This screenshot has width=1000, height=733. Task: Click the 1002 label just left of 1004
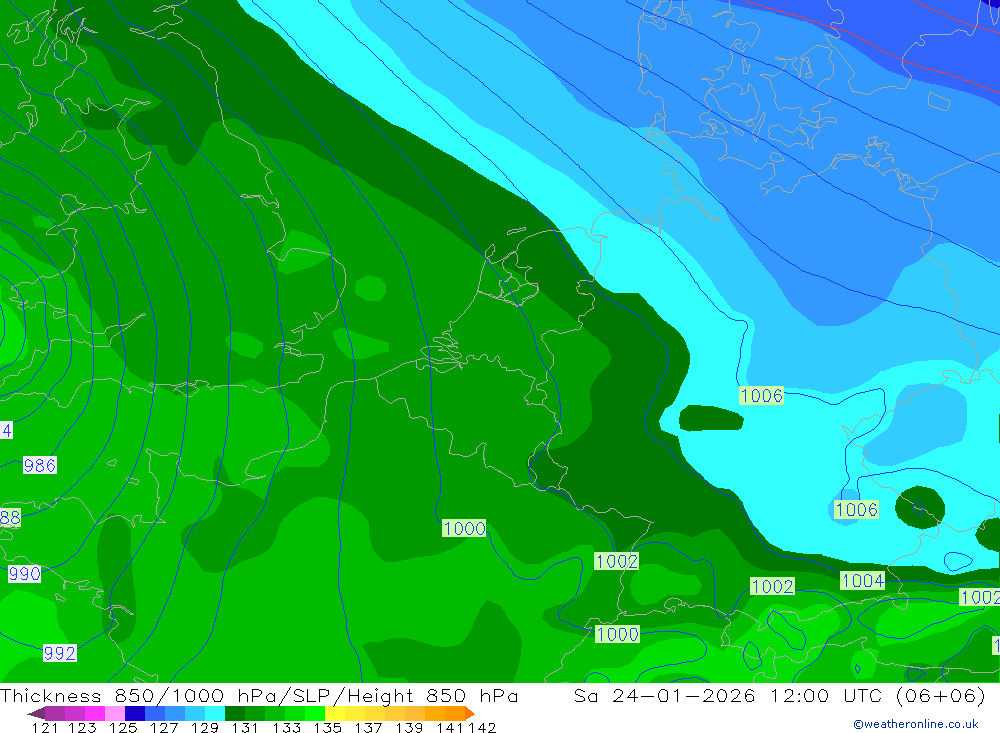[772, 586]
